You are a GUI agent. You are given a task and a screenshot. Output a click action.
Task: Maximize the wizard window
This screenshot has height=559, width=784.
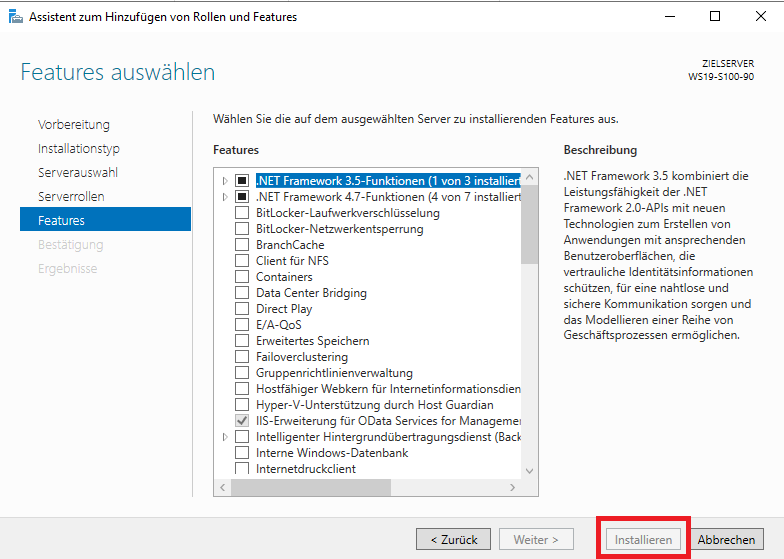coord(715,16)
